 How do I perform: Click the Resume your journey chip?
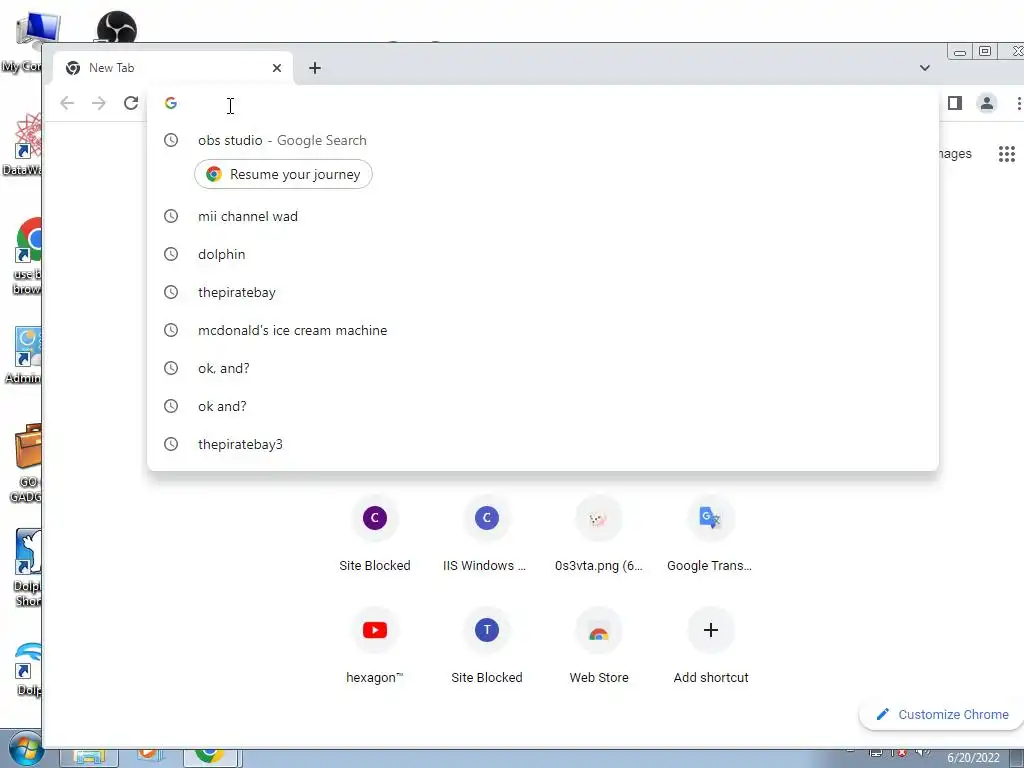pos(283,174)
